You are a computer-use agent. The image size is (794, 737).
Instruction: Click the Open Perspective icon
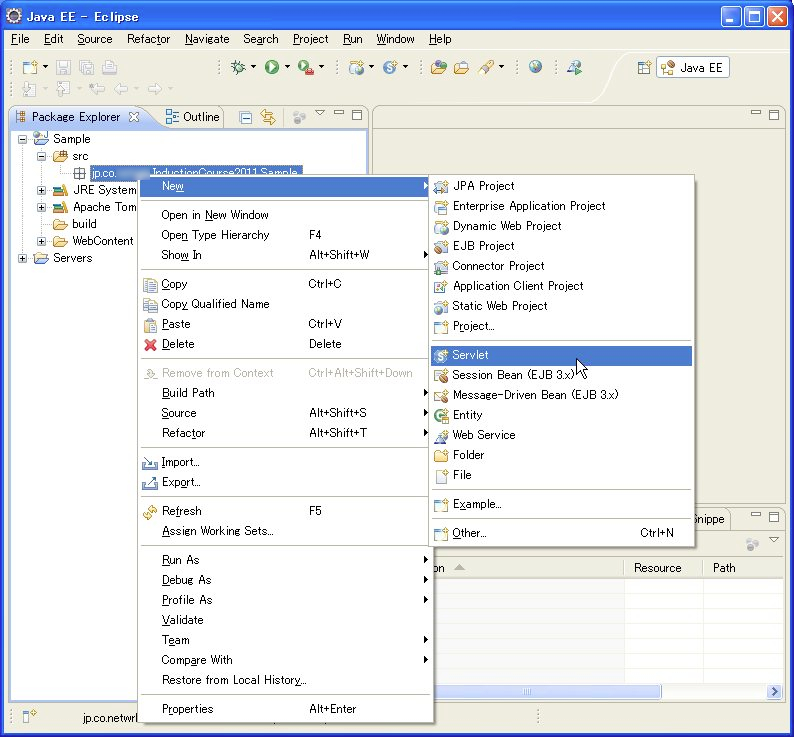(x=644, y=67)
